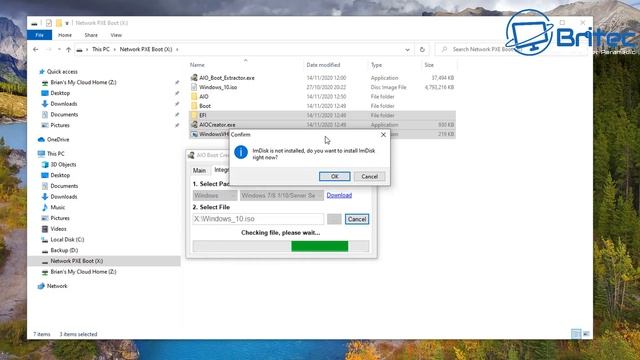640x360 pixels.
Task: Cancel the file checking in AIO Boot Creator
Action: click(x=357, y=219)
